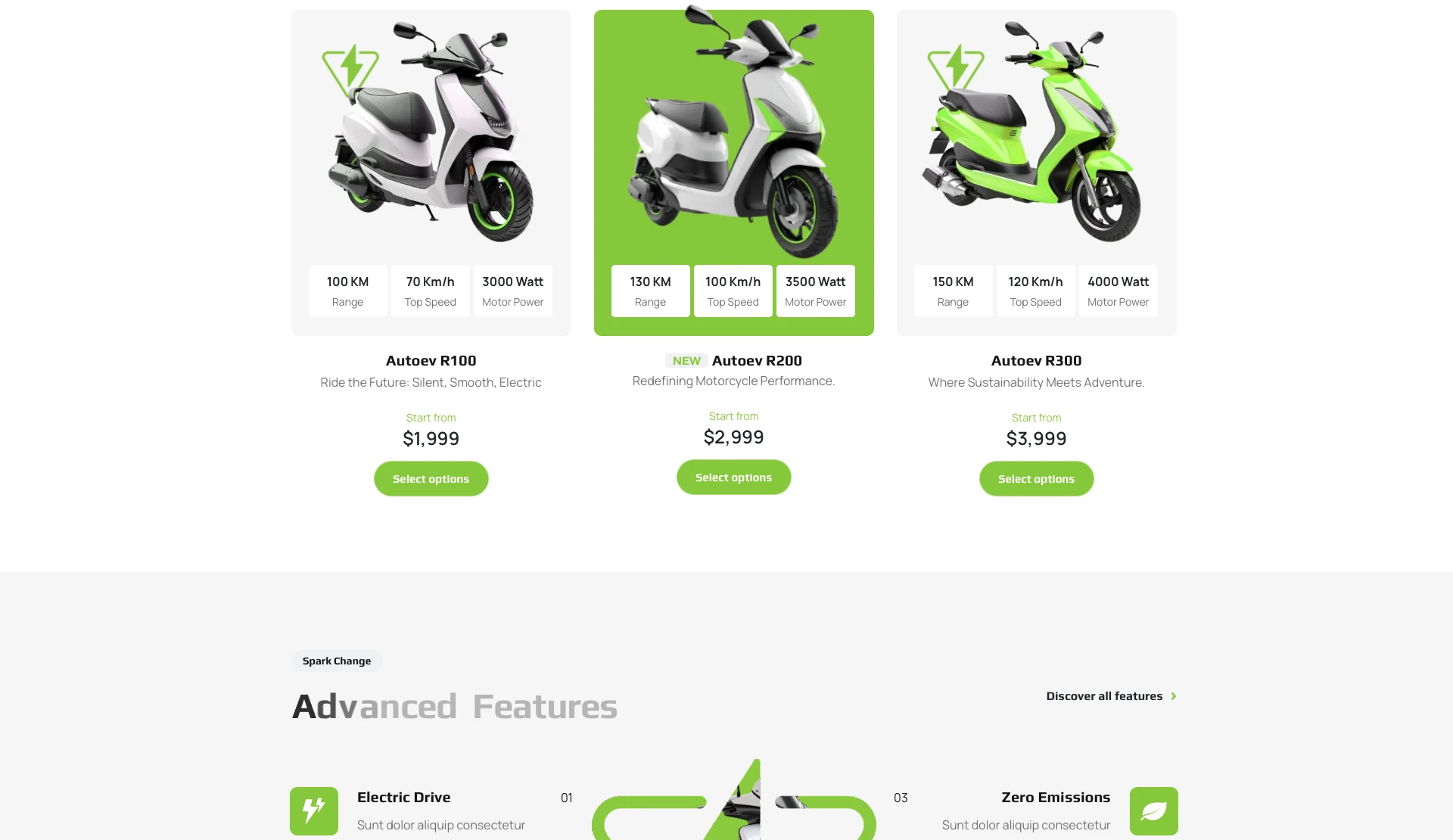Click the Electric Drive feature heading

point(404,798)
